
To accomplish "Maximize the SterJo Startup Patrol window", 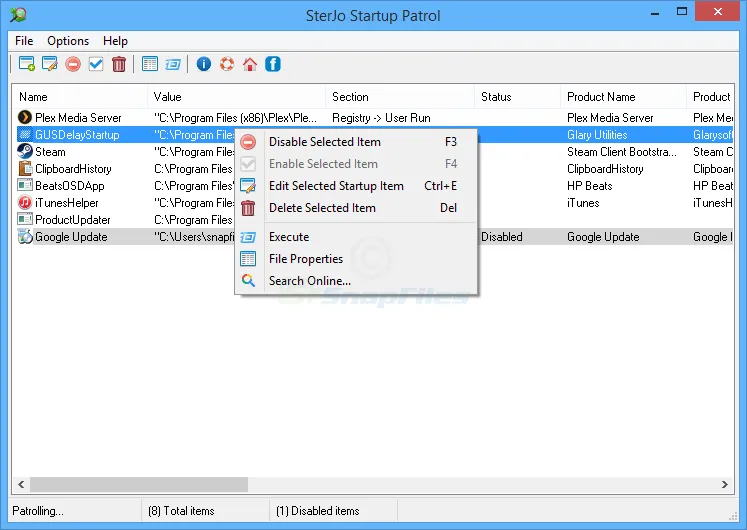I will point(682,12).
